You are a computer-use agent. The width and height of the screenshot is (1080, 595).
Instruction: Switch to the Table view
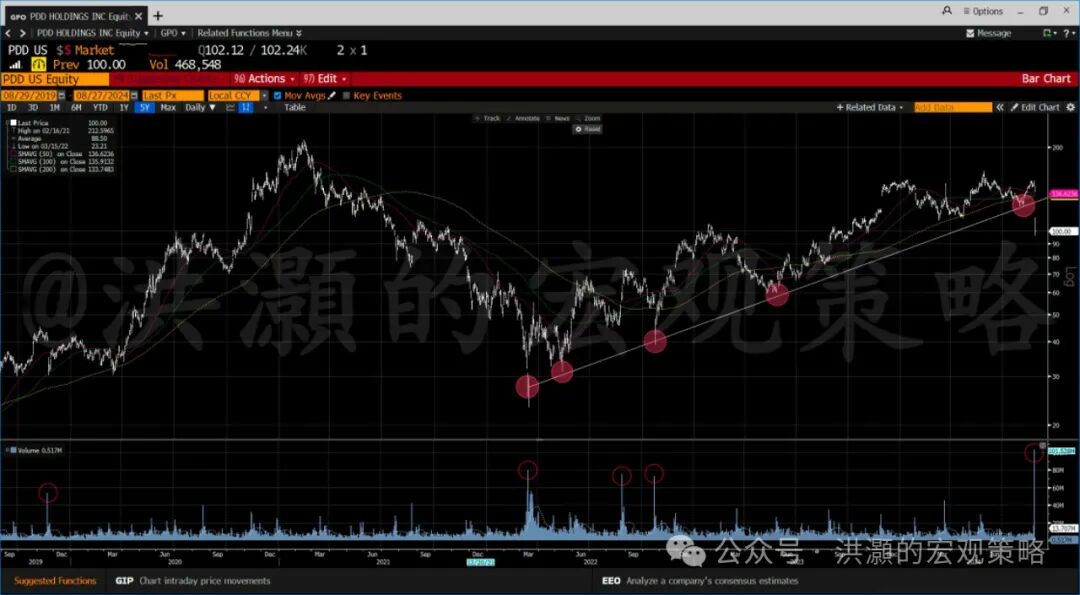(295, 107)
